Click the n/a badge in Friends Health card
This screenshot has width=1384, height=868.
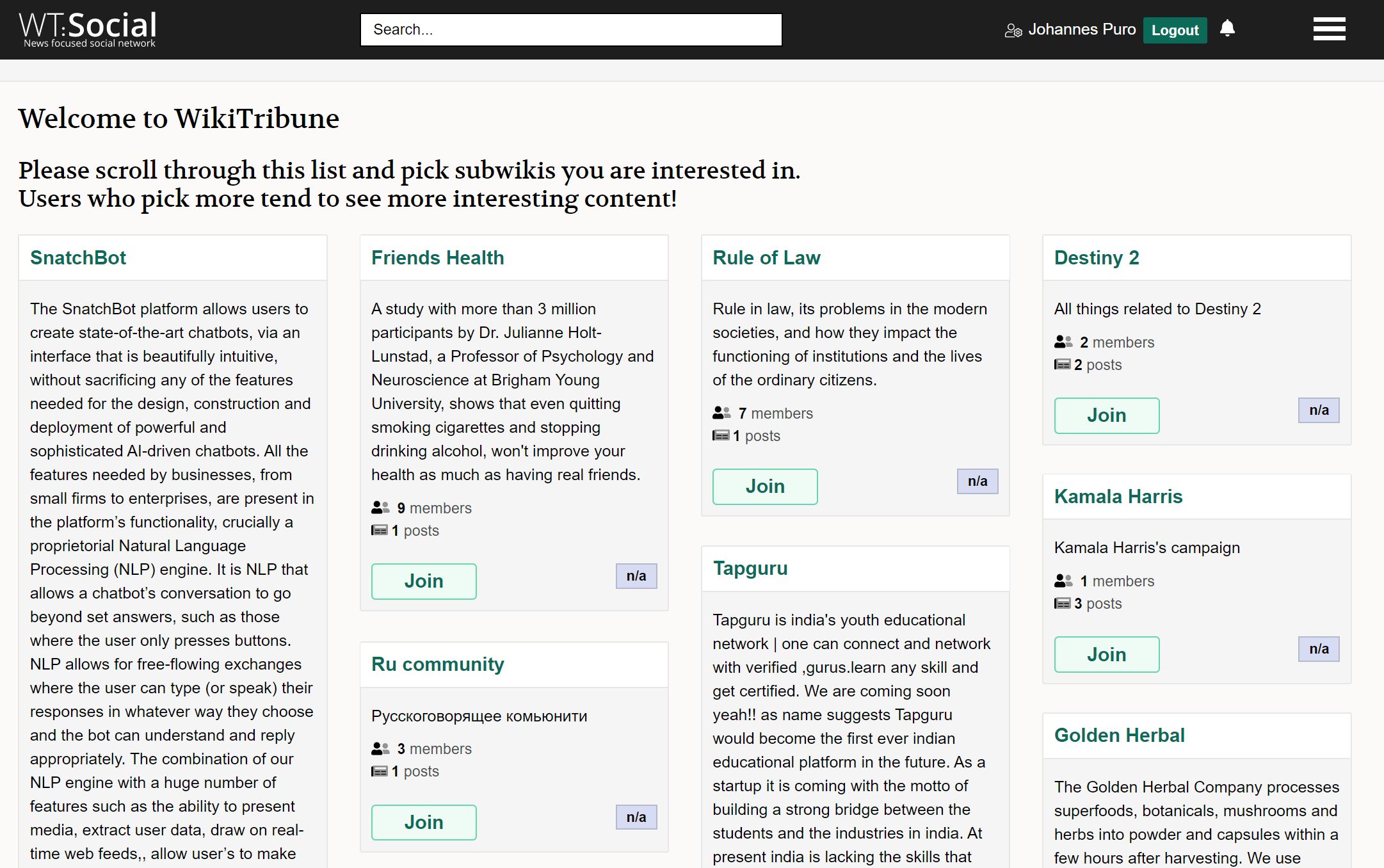(636, 576)
